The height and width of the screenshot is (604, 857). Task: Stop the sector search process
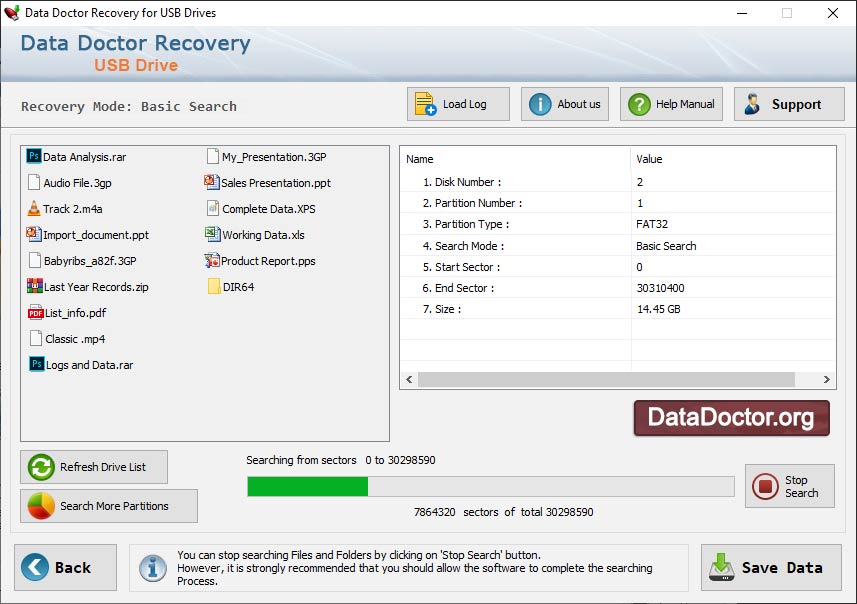[x=789, y=486]
